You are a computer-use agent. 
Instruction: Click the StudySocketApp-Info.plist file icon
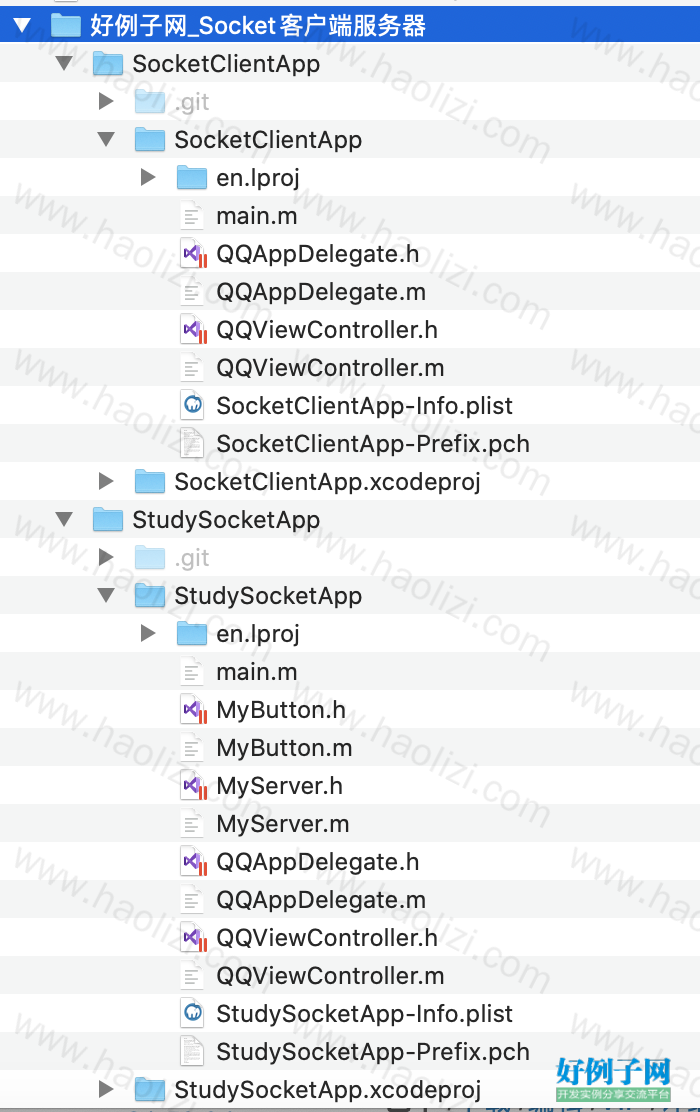193,1013
